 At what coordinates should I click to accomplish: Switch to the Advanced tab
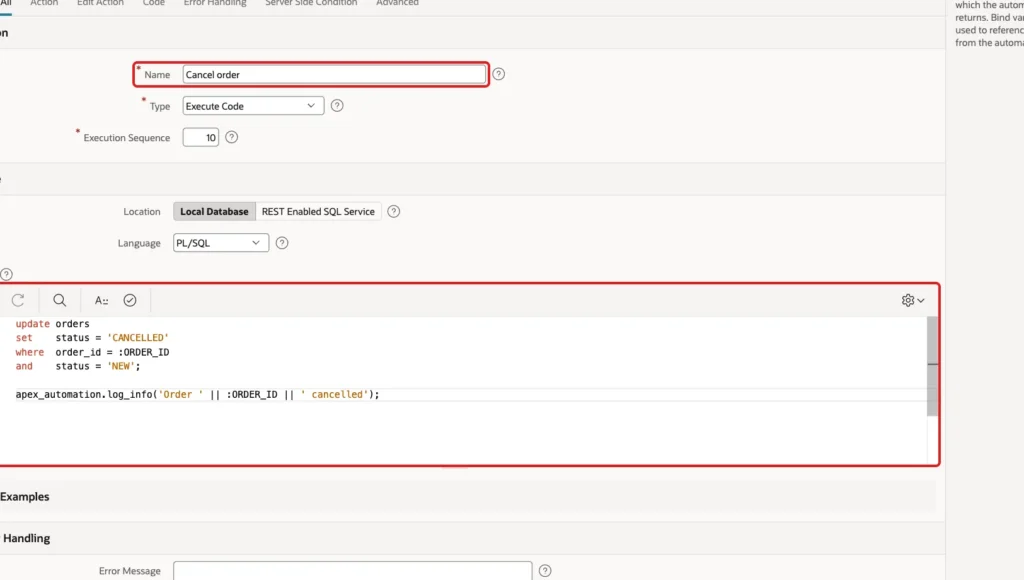(x=397, y=3)
